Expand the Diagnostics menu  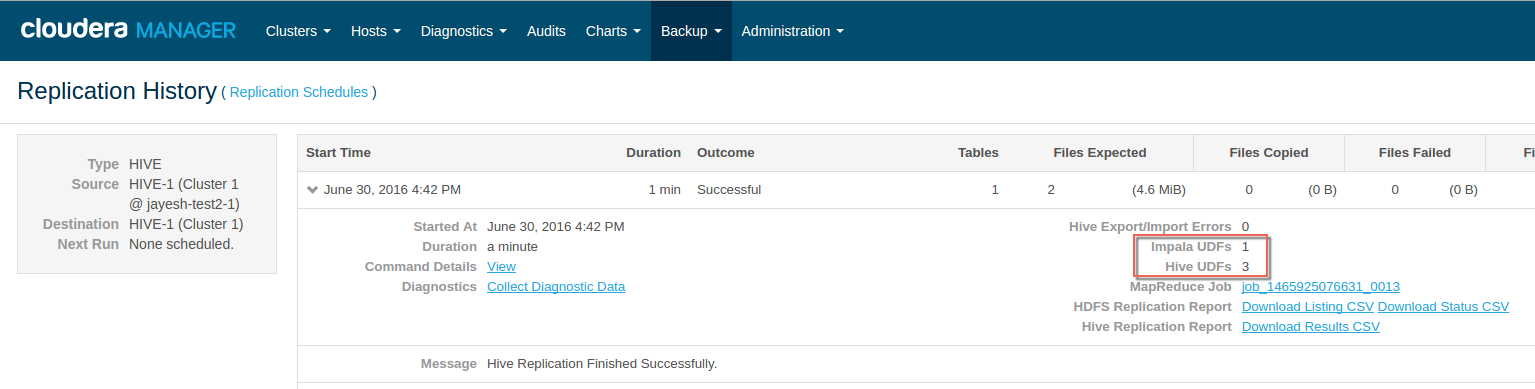point(464,31)
